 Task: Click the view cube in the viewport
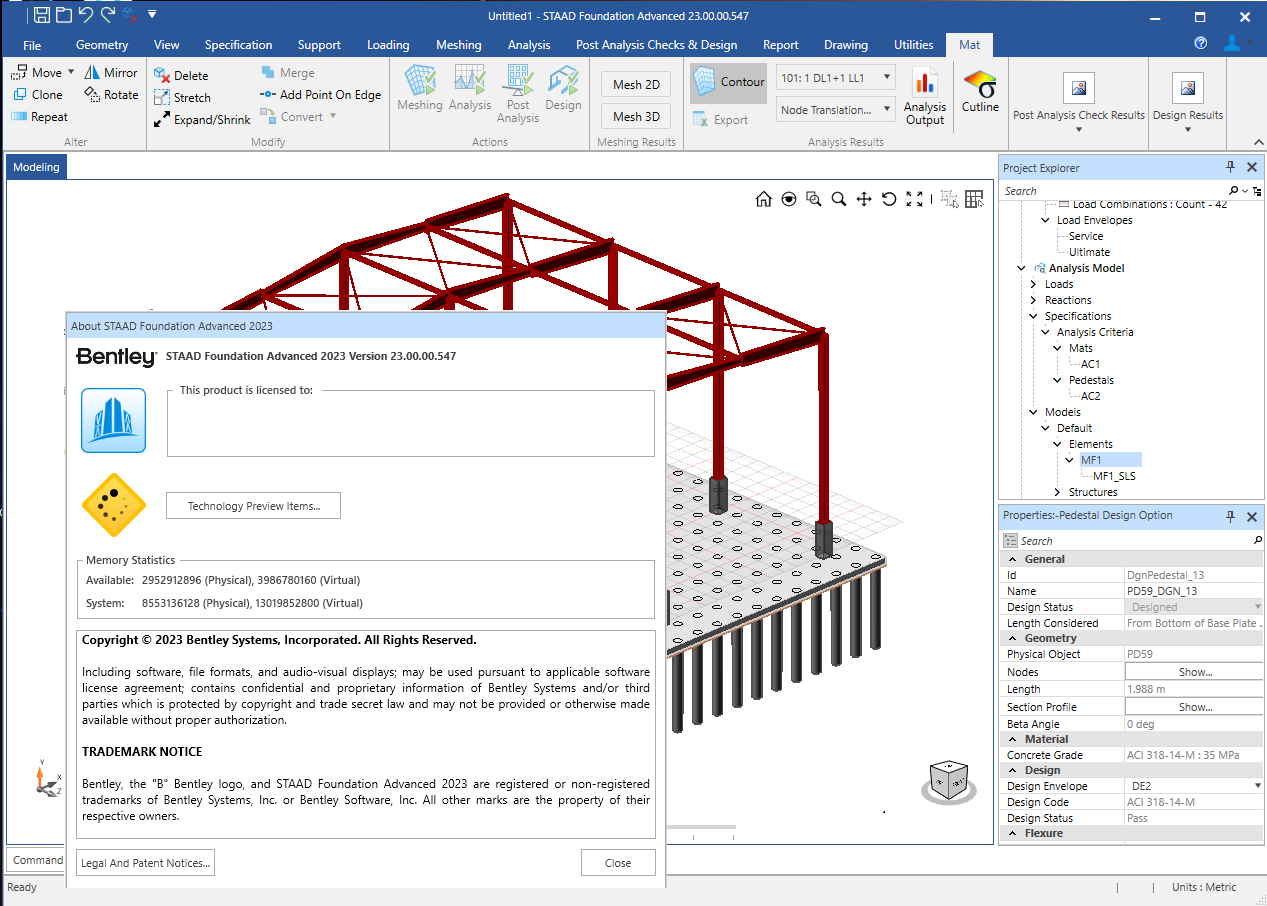pyautogui.click(x=947, y=780)
